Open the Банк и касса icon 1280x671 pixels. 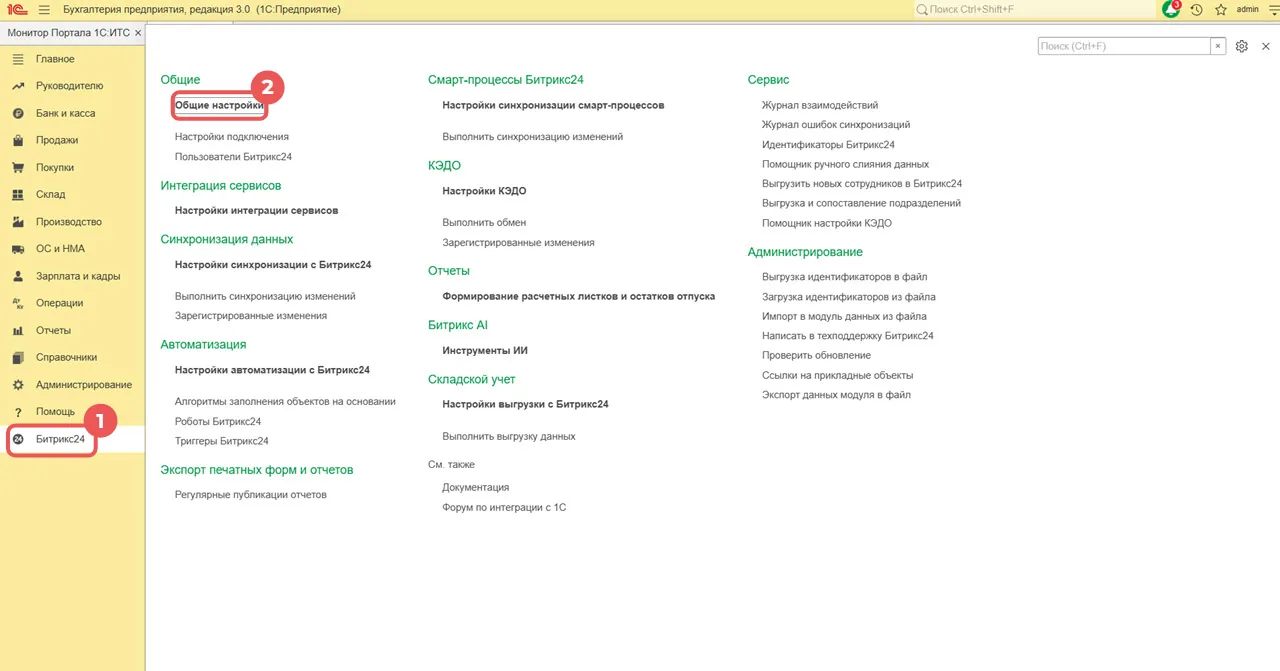[18, 113]
